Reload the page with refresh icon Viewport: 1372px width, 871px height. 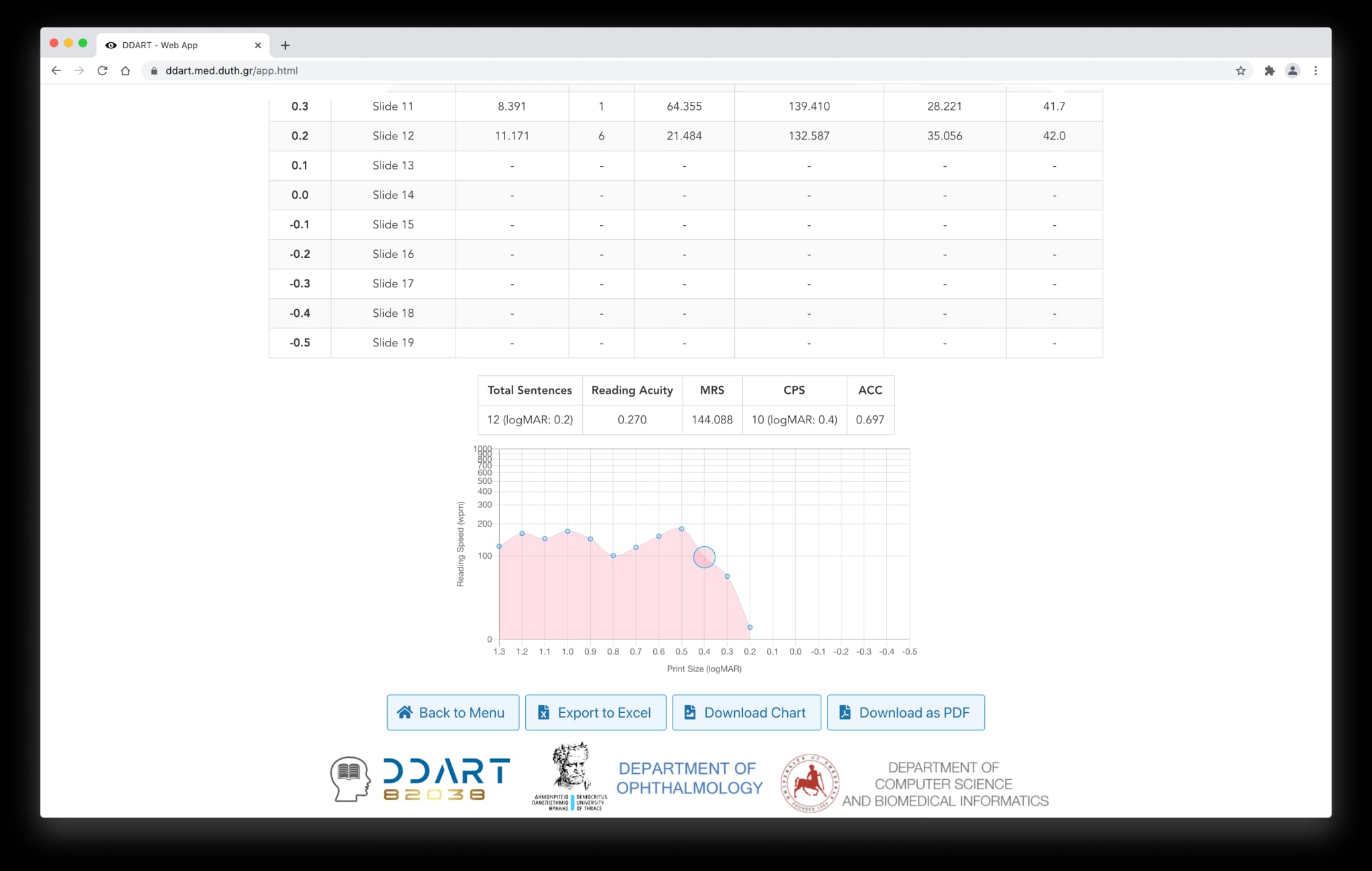pyautogui.click(x=102, y=70)
